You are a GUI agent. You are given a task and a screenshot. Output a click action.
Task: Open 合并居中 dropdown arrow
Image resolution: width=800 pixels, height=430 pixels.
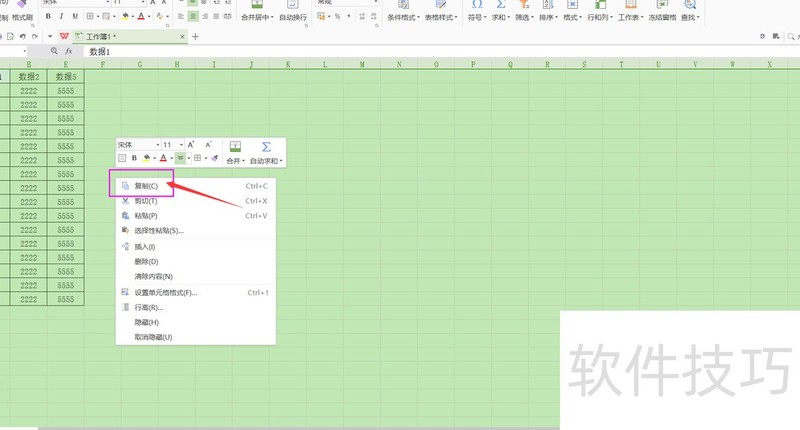tap(272, 18)
